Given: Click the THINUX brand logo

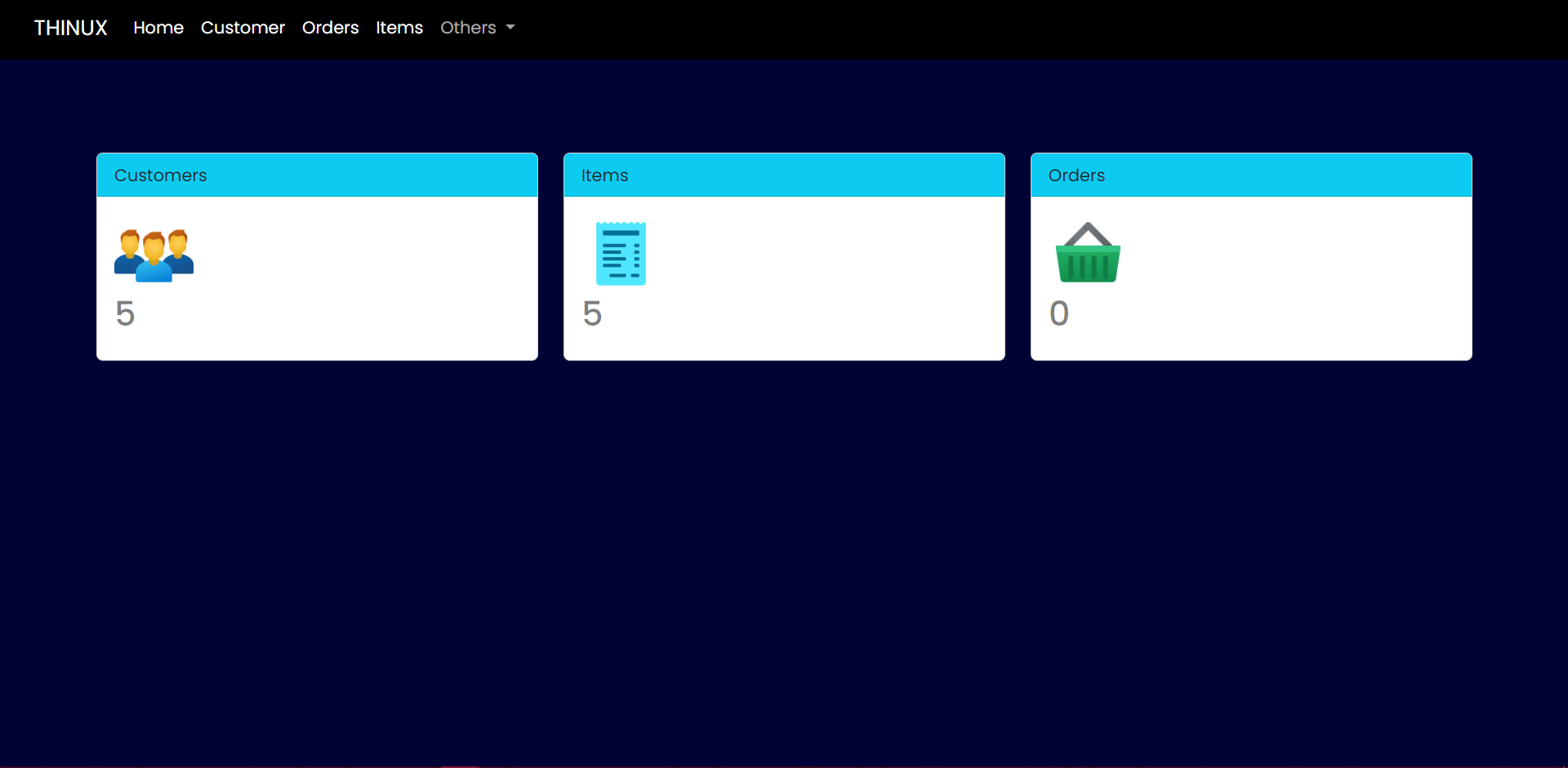Looking at the screenshot, I should [x=70, y=28].
